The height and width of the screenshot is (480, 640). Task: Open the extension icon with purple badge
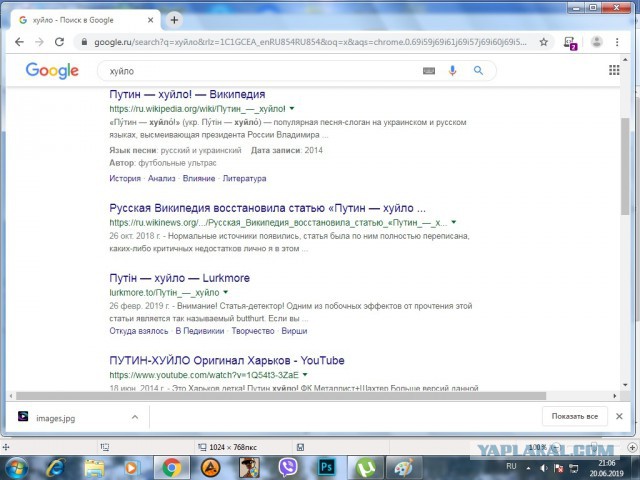(x=570, y=43)
